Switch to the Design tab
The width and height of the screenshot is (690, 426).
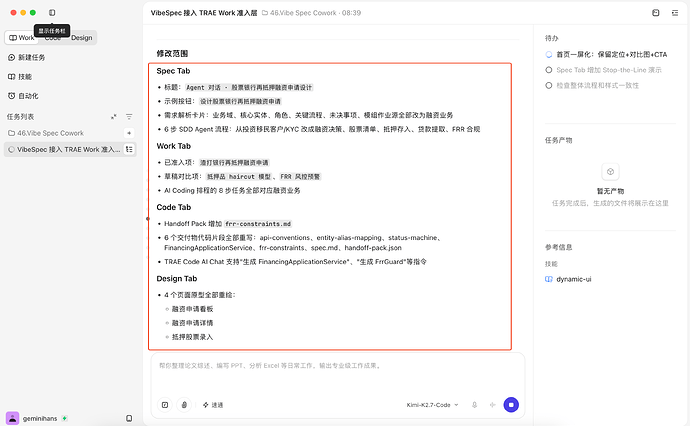click(x=82, y=38)
